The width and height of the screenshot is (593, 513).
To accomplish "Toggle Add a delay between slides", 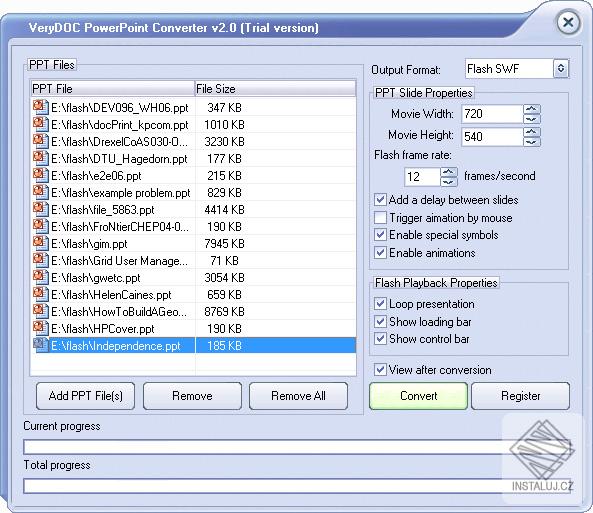I will pos(380,200).
